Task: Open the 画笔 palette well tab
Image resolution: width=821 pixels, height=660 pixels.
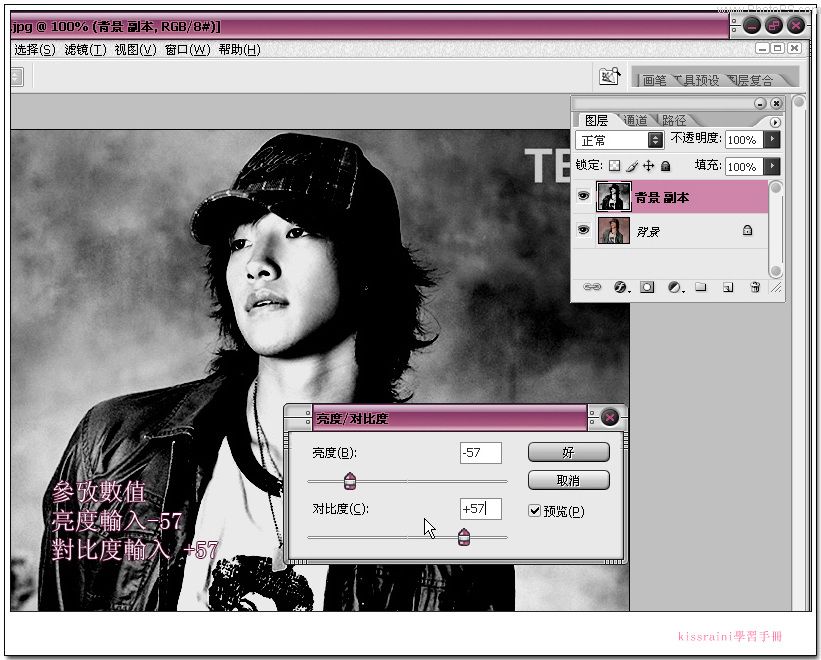Action: 654,80
